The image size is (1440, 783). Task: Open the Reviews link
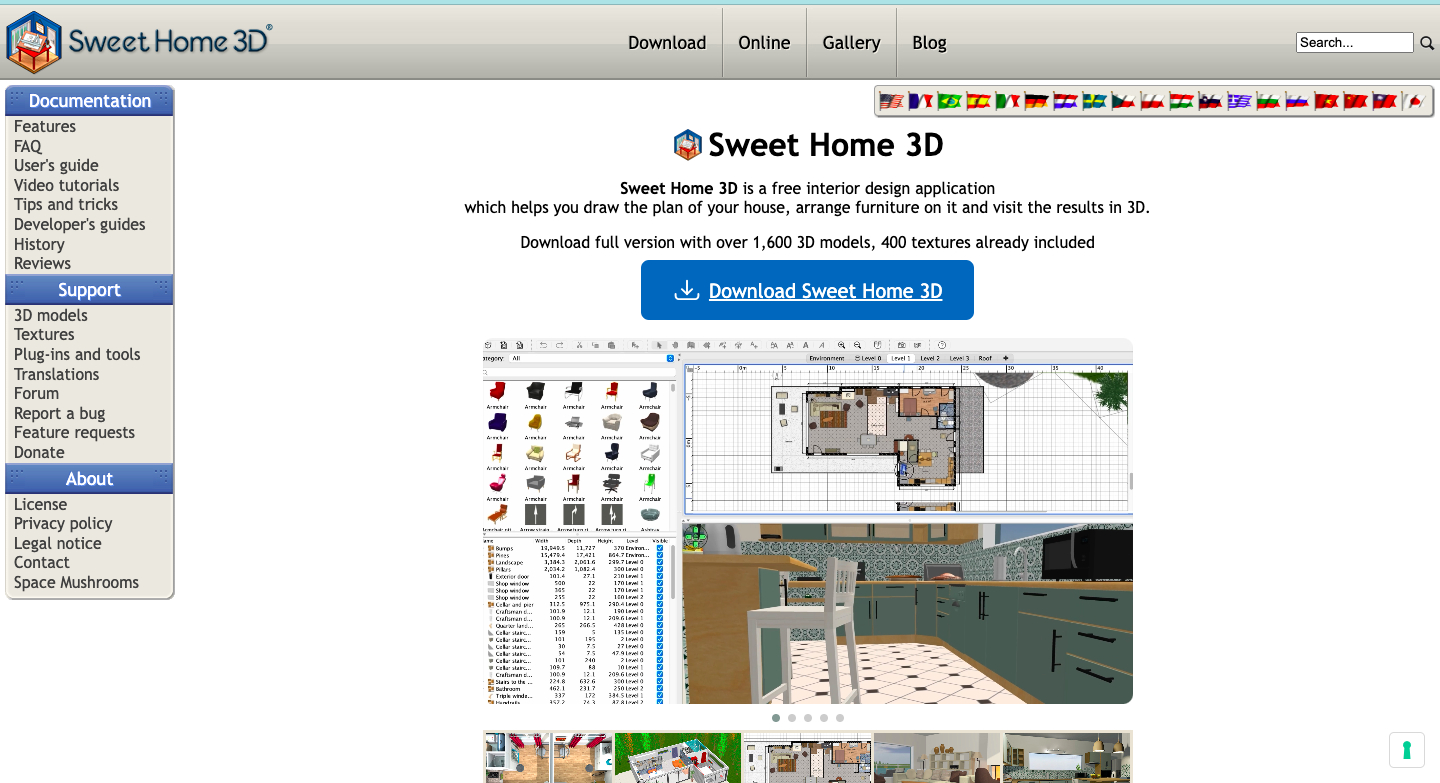tap(42, 263)
